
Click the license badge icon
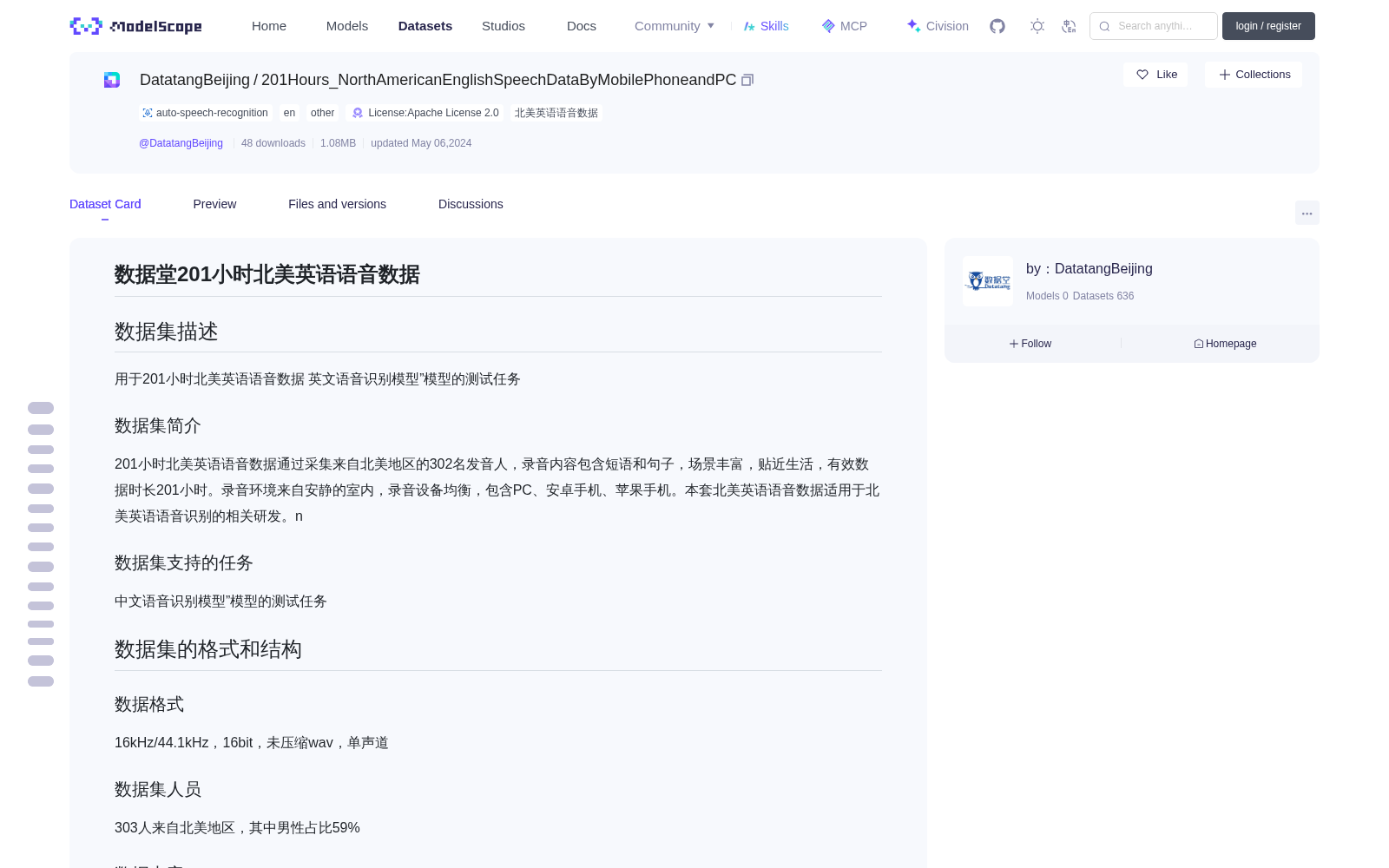[x=358, y=113]
